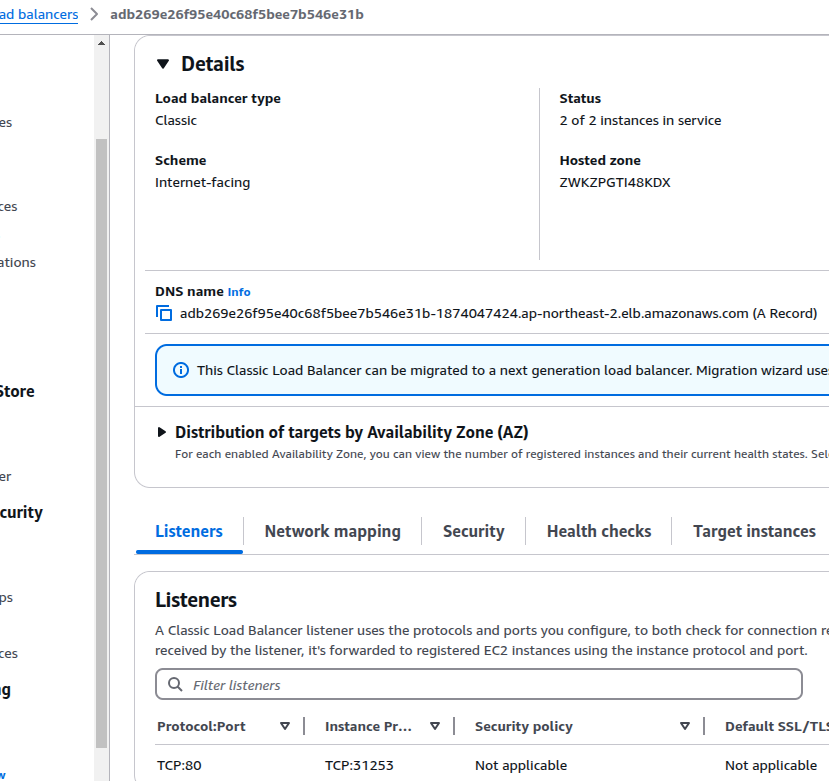Image resolution: width=829 pixels, height=781 pixels.
Task: Focus the Filter listeners search field
Action: 478,684
